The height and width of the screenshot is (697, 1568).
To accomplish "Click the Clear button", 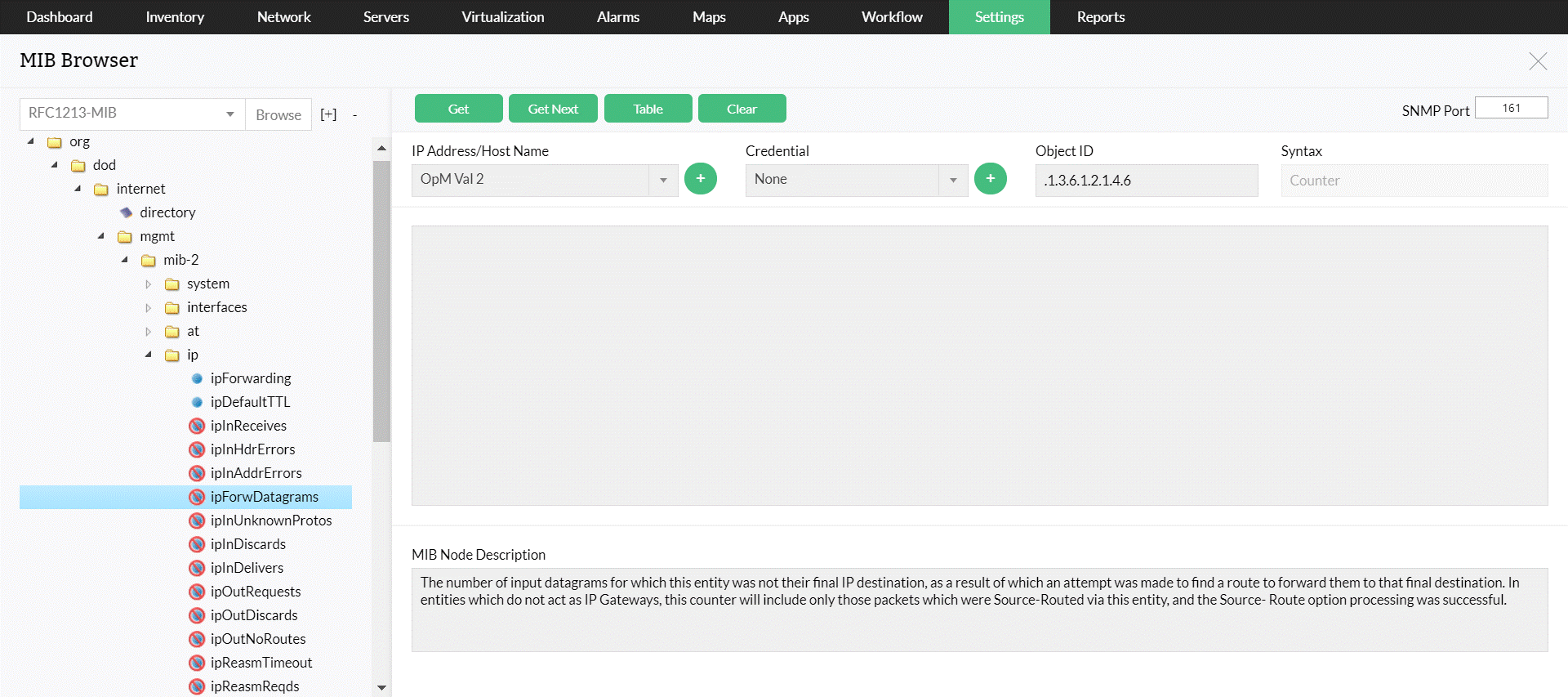I will click(x=742, y=109).
